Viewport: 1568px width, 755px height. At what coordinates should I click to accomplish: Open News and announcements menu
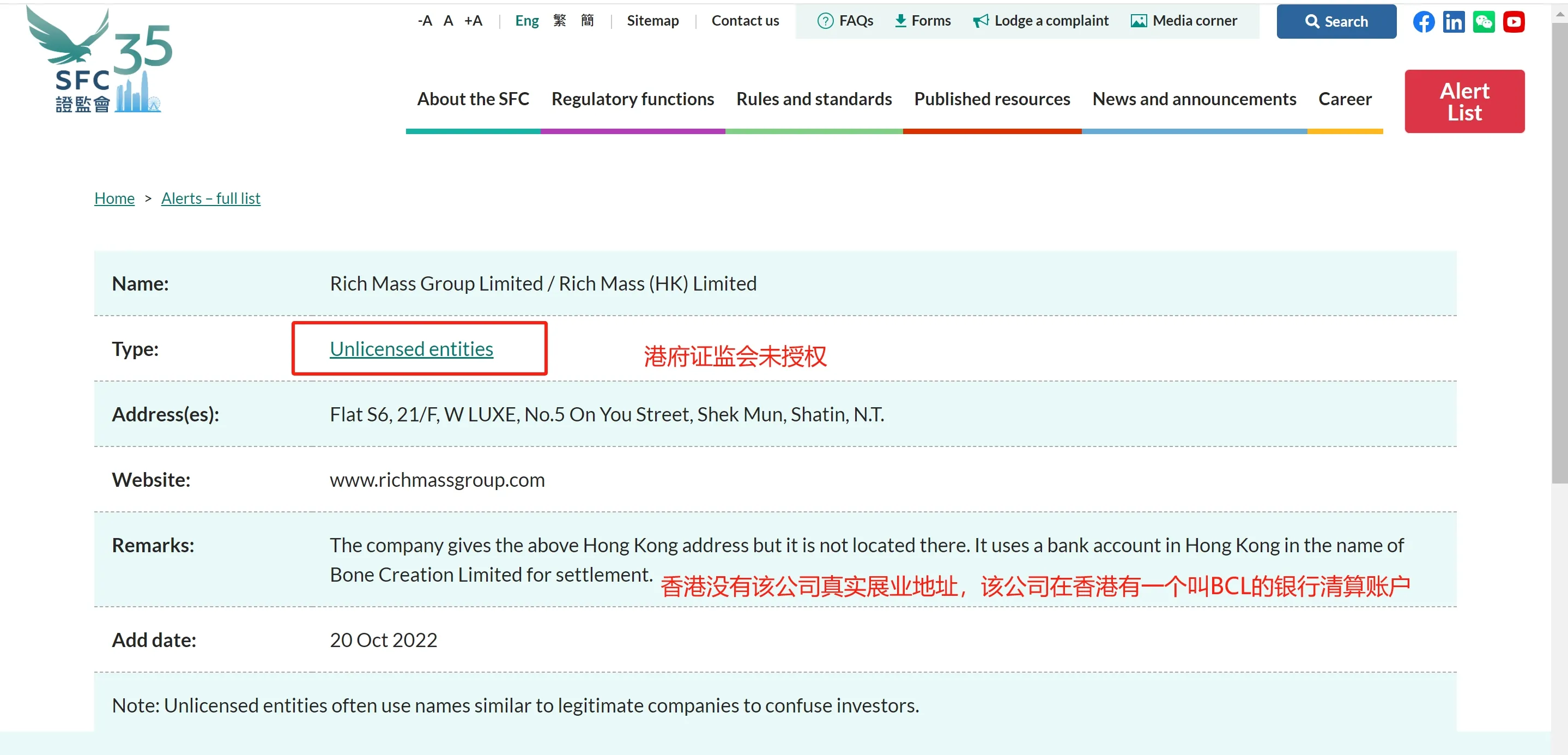1194,99
